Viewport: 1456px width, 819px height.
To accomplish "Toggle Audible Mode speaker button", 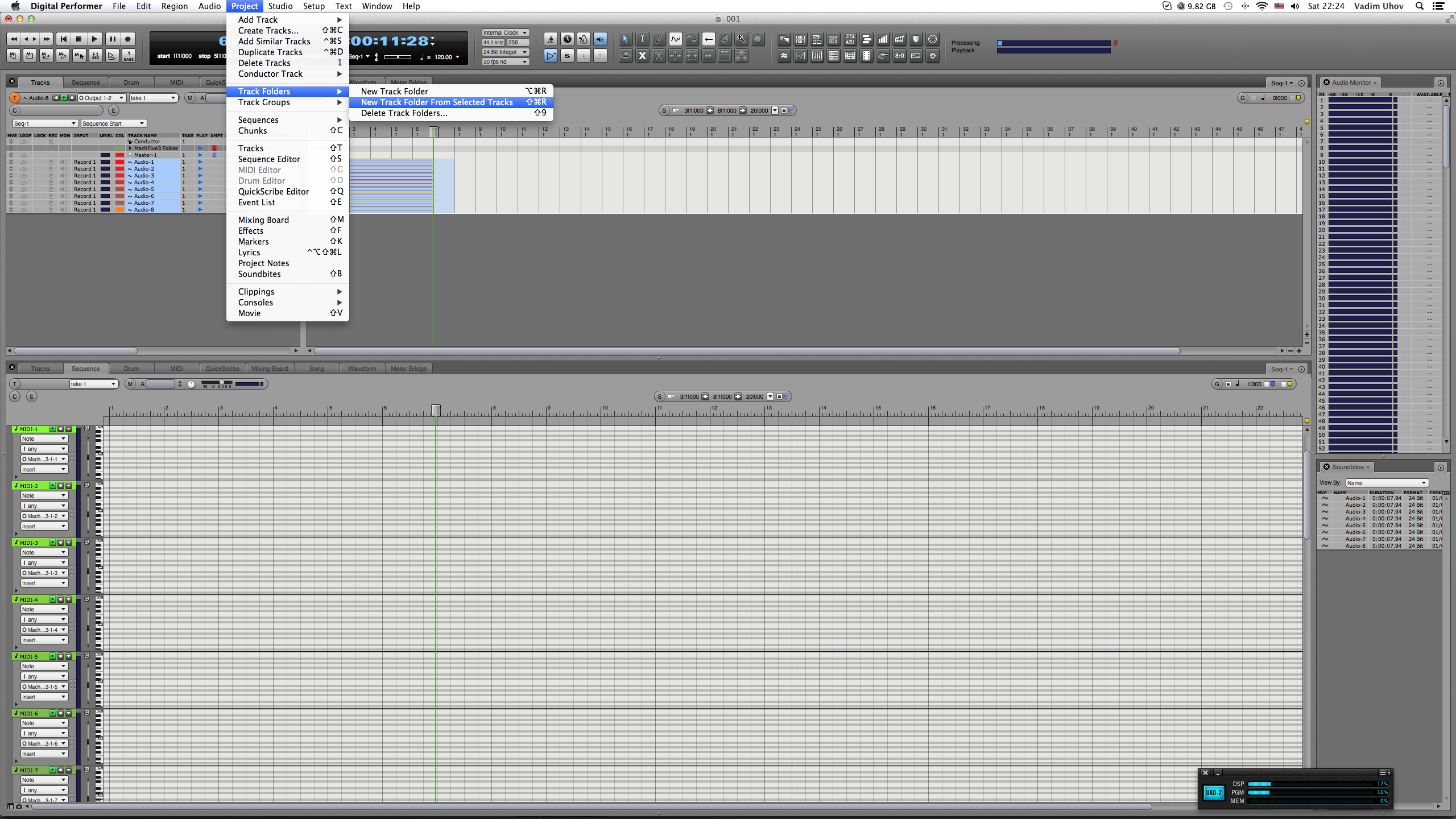I will [600, 39].
